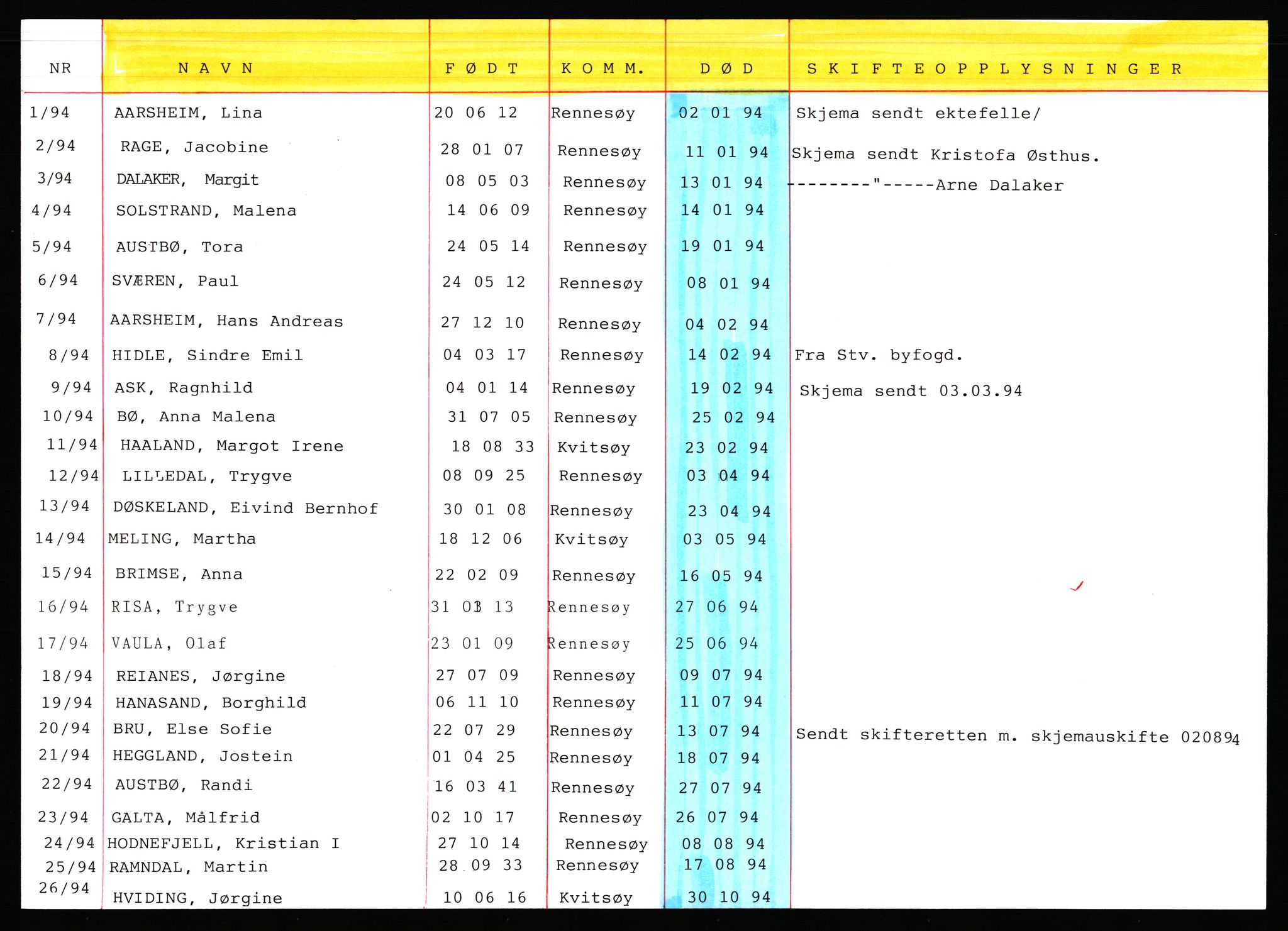The image size is (1288, 931).
Task: Click the FØDT column header
Action: point(482,69)
